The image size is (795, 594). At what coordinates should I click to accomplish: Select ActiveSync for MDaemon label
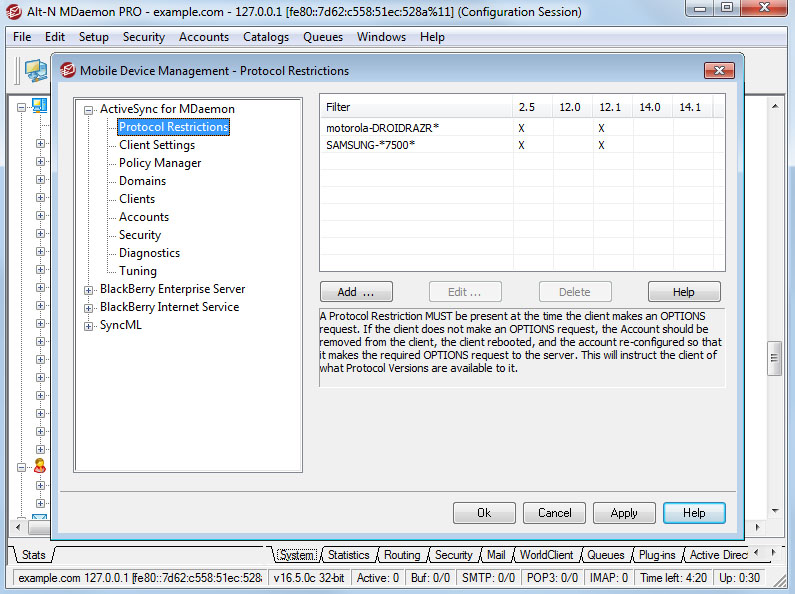click(x=167, y=109)
